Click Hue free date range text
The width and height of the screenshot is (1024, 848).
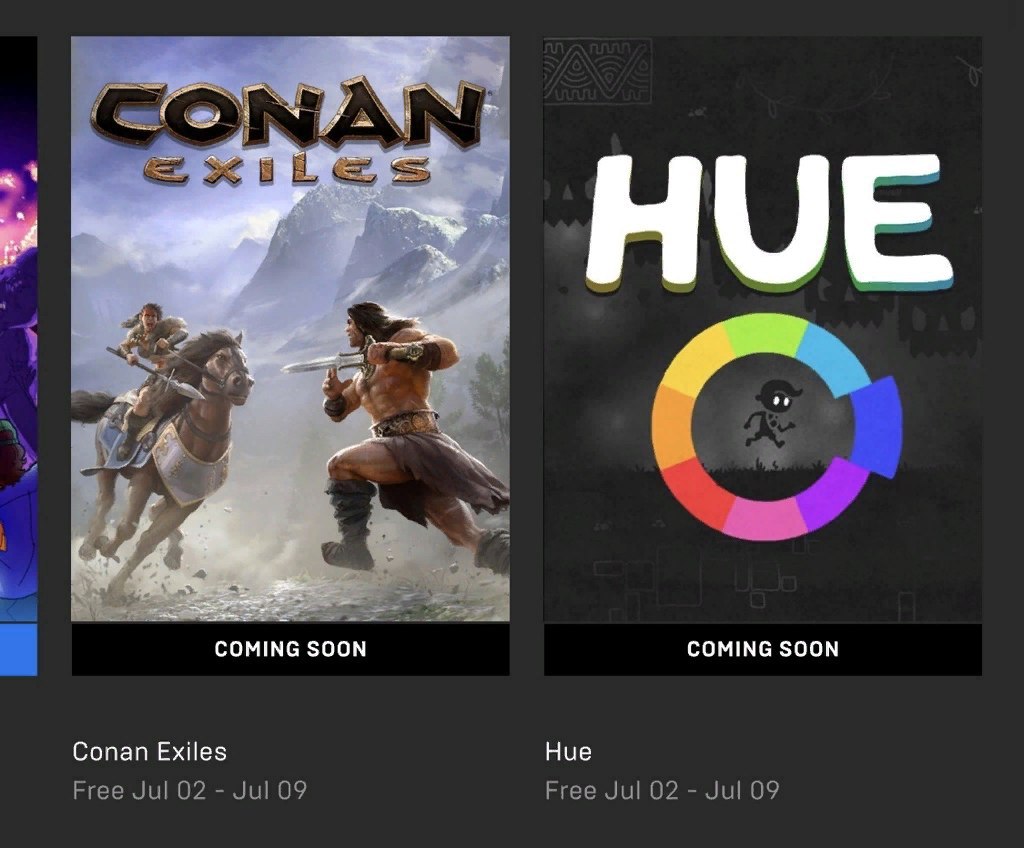point(662,791)
